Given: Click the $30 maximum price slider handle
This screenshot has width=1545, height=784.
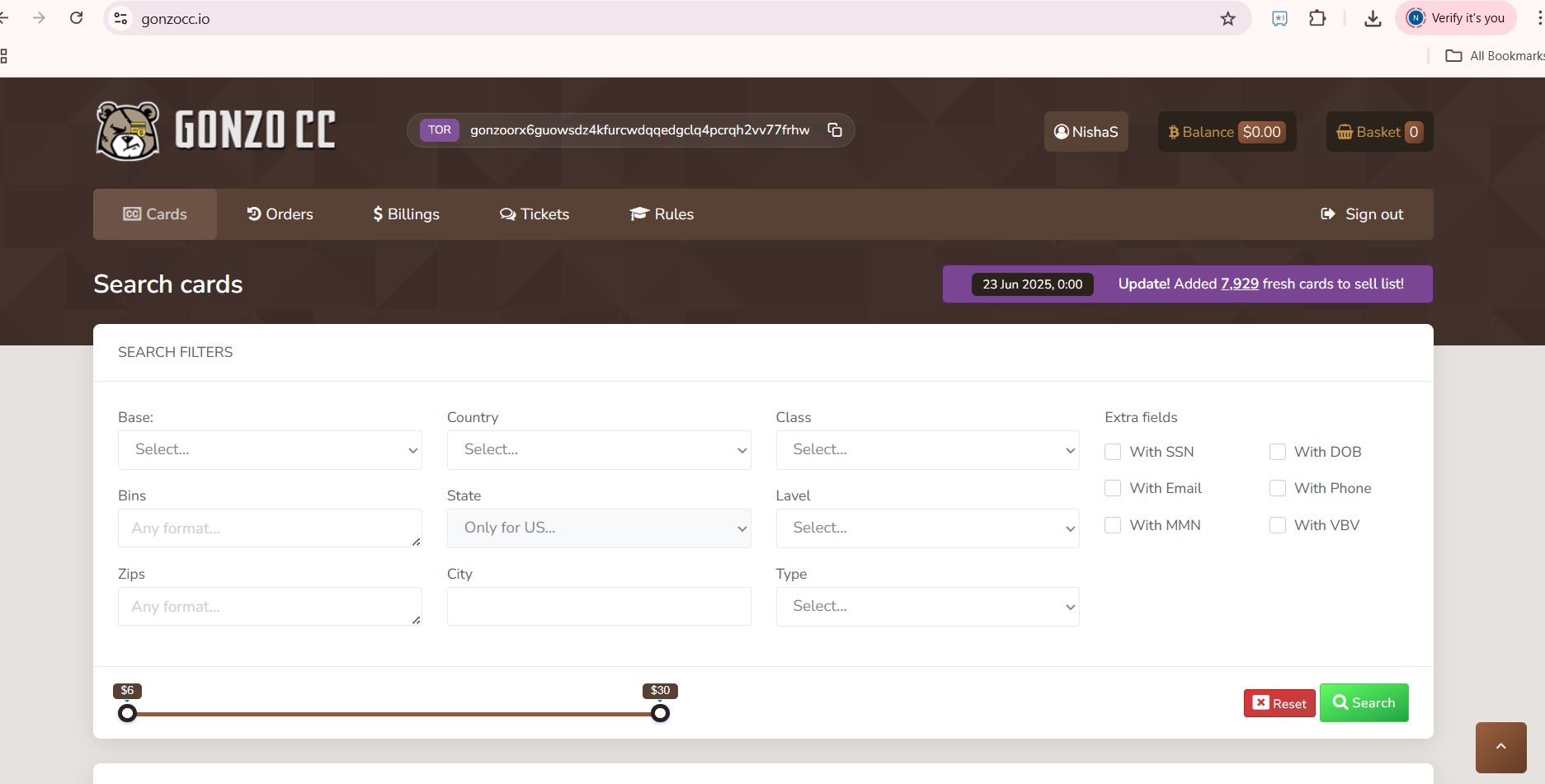Looking at the screenshot, I should point(660,713).
